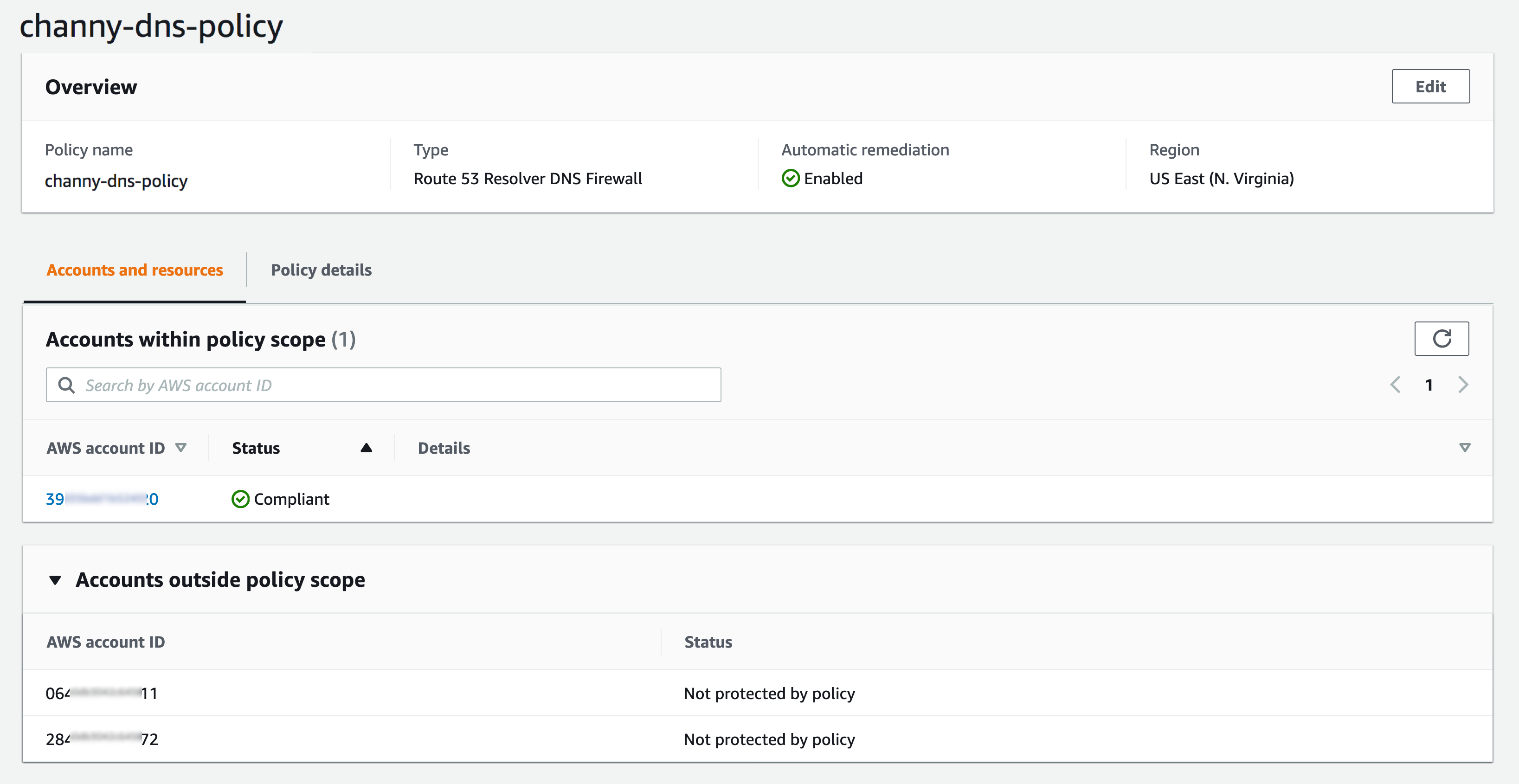This screenshot has height=784, width=1519.
Task: Sort by Status ascending arrow
Action: click(366, 448)
